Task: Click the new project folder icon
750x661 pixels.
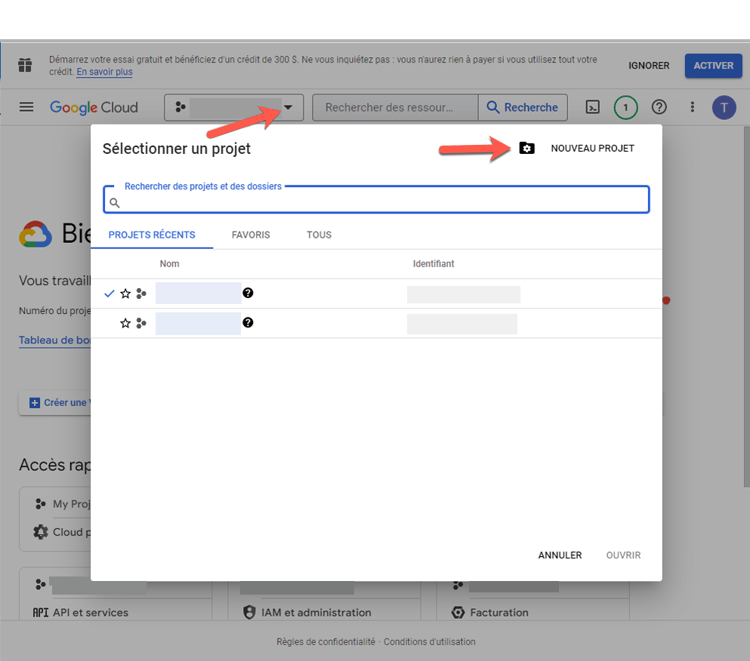Action: (x=527, y=148)
